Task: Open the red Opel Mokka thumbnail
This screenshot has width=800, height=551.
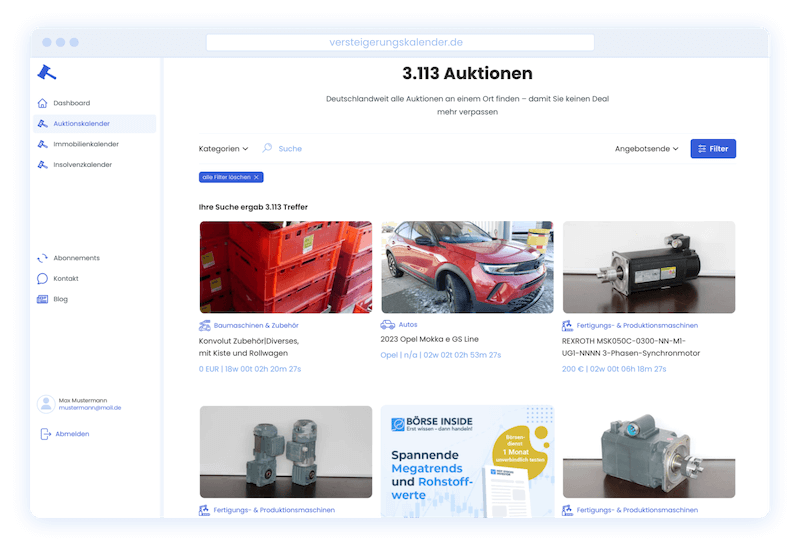Action: coord(467,267)
